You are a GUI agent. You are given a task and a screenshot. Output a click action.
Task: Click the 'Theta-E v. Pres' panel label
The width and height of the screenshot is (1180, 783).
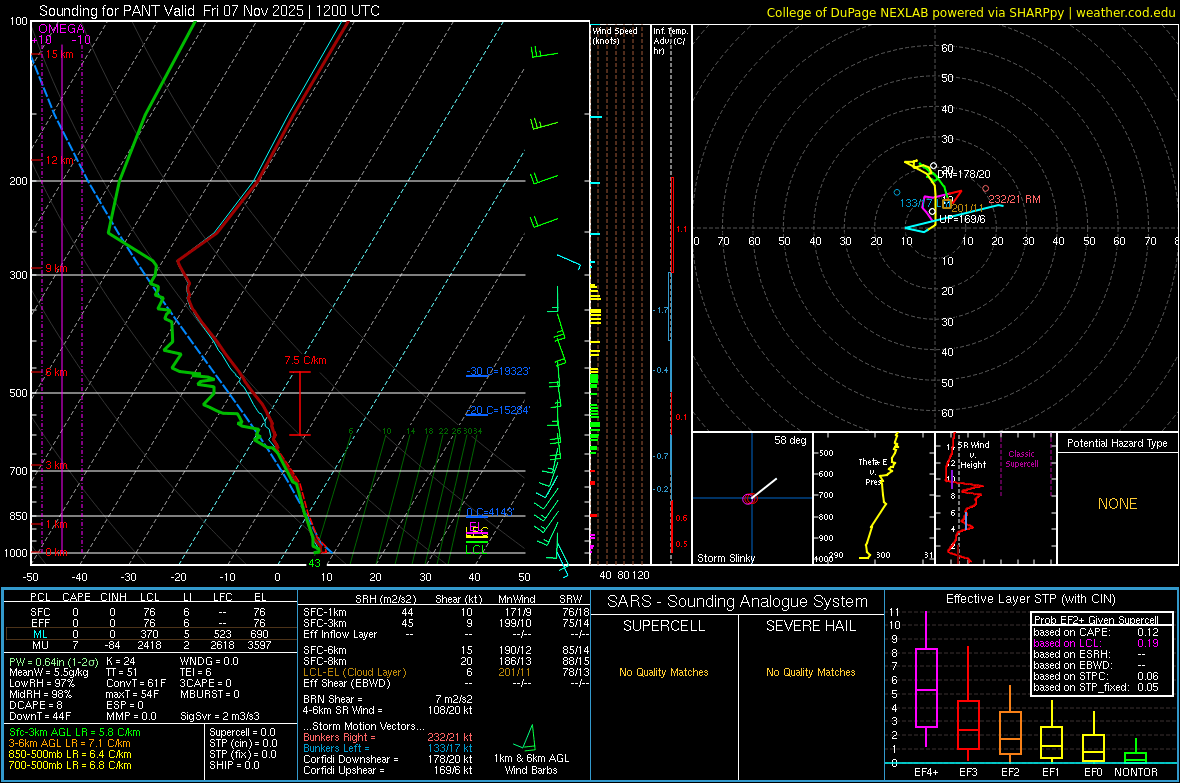(874, 471)
